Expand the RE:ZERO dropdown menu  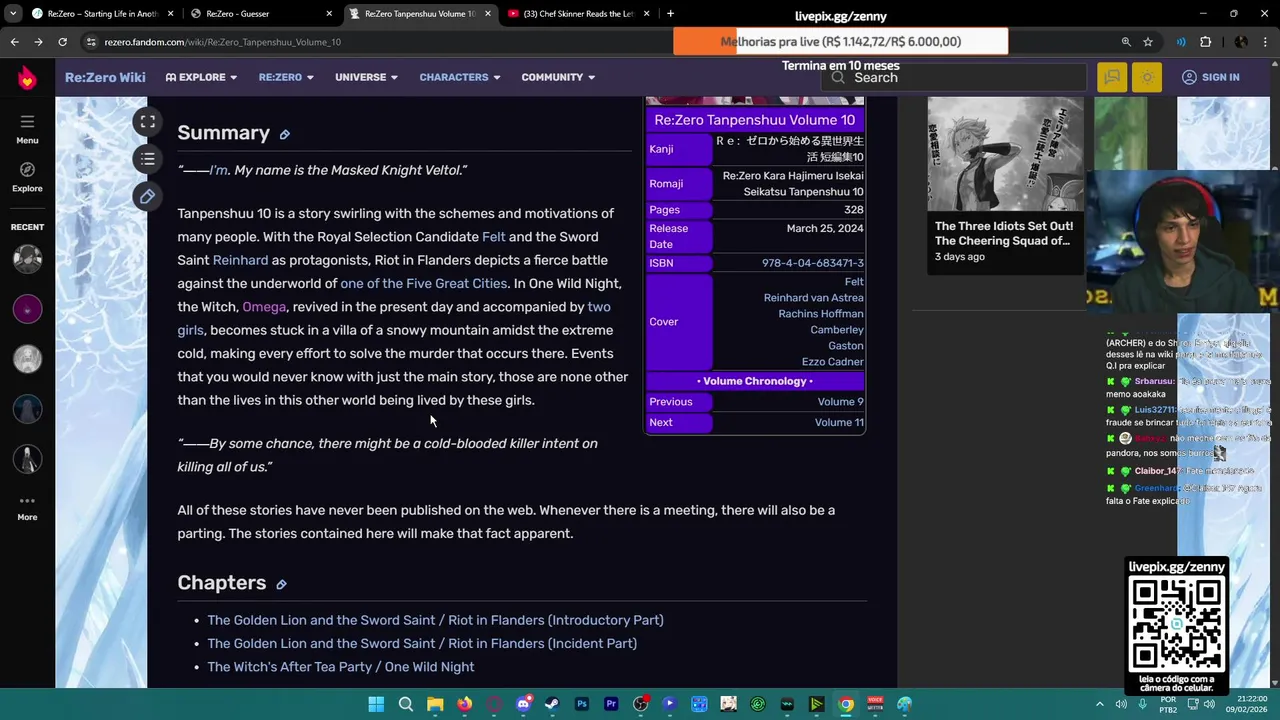pyautogui.click(x=286, y=77)
